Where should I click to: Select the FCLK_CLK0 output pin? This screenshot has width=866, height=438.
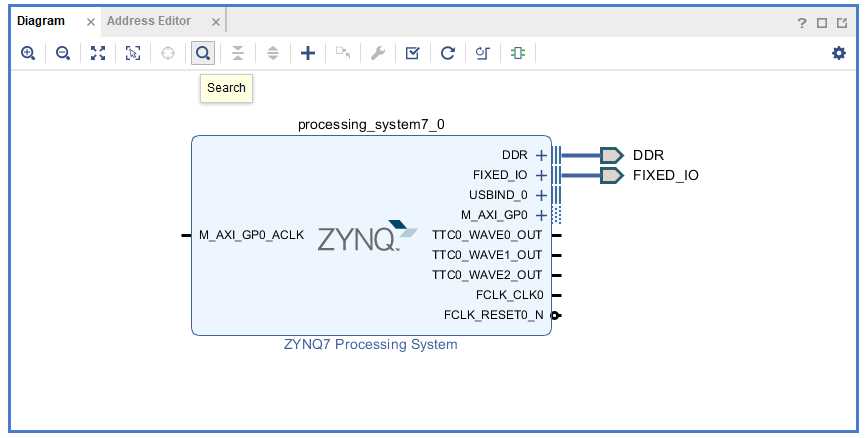pos(557,295)
